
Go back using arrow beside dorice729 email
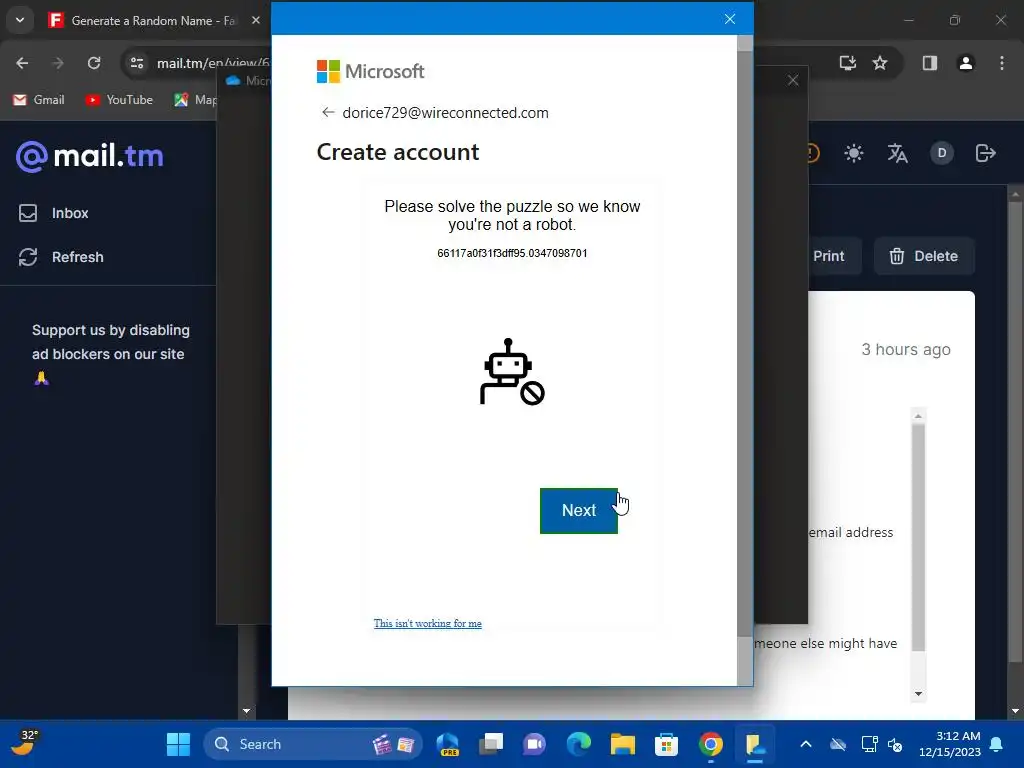coord(328,112)
